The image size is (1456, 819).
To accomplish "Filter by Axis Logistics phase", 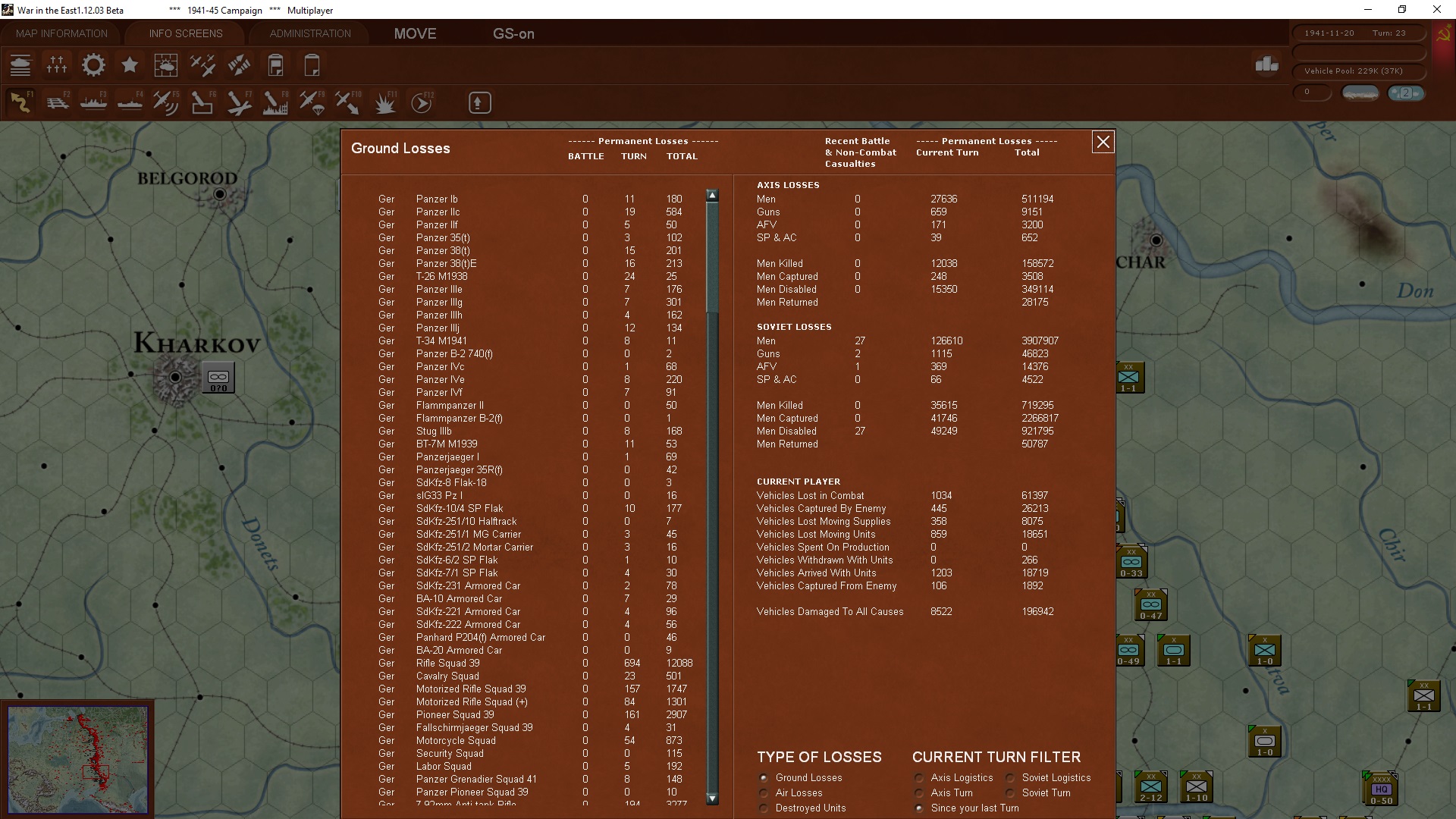I will pos(919,778).
